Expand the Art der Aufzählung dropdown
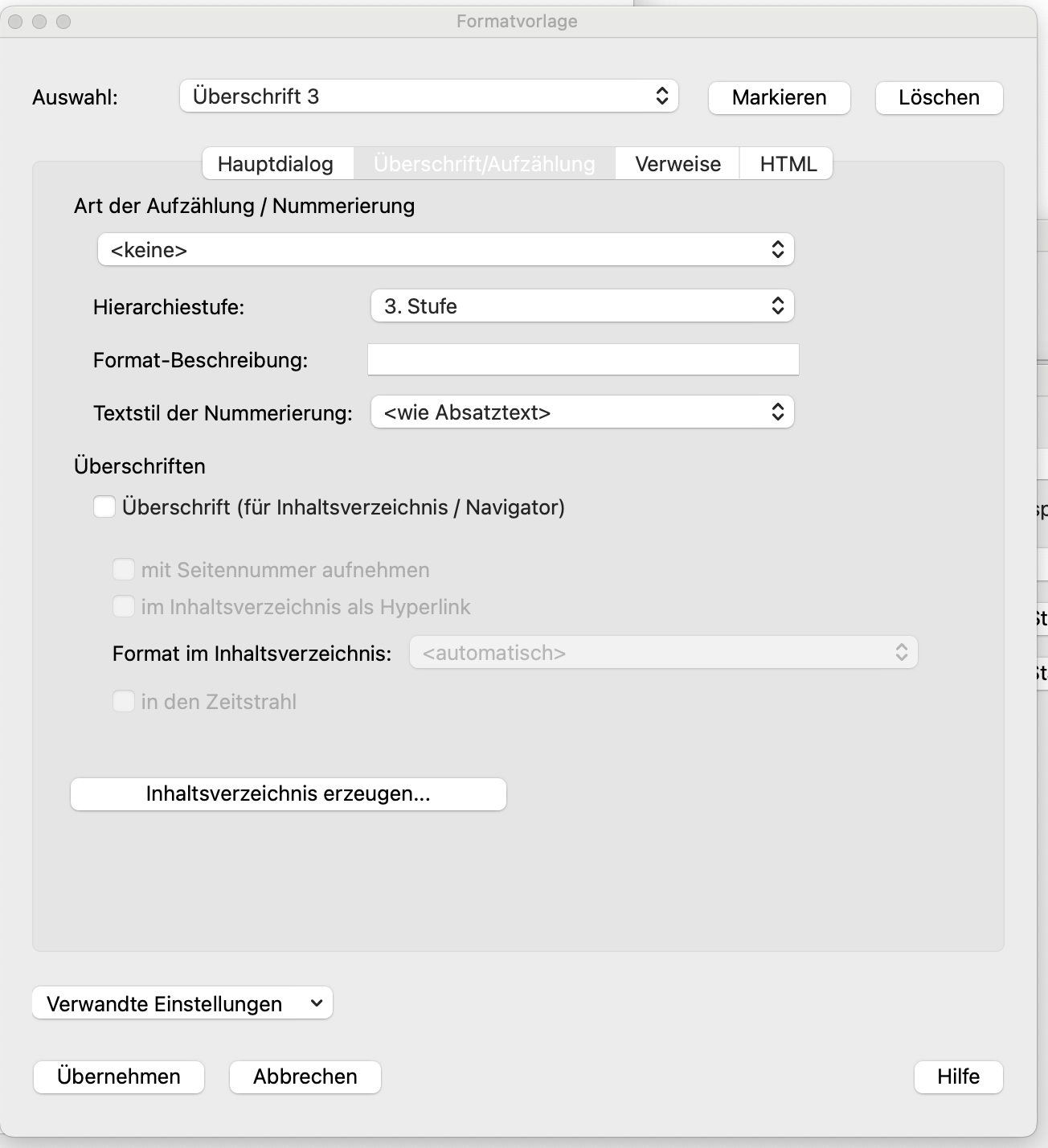The height and width of the screenshot is (1148, 1048). [x=445, y=250]
